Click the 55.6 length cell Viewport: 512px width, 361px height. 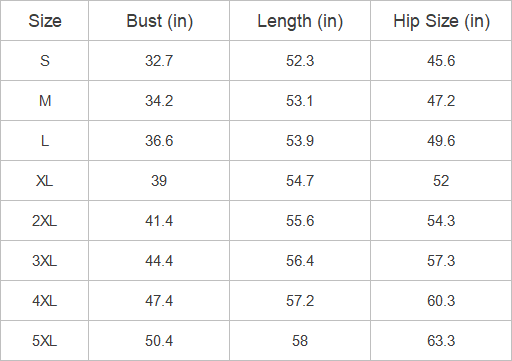(300, 221)
